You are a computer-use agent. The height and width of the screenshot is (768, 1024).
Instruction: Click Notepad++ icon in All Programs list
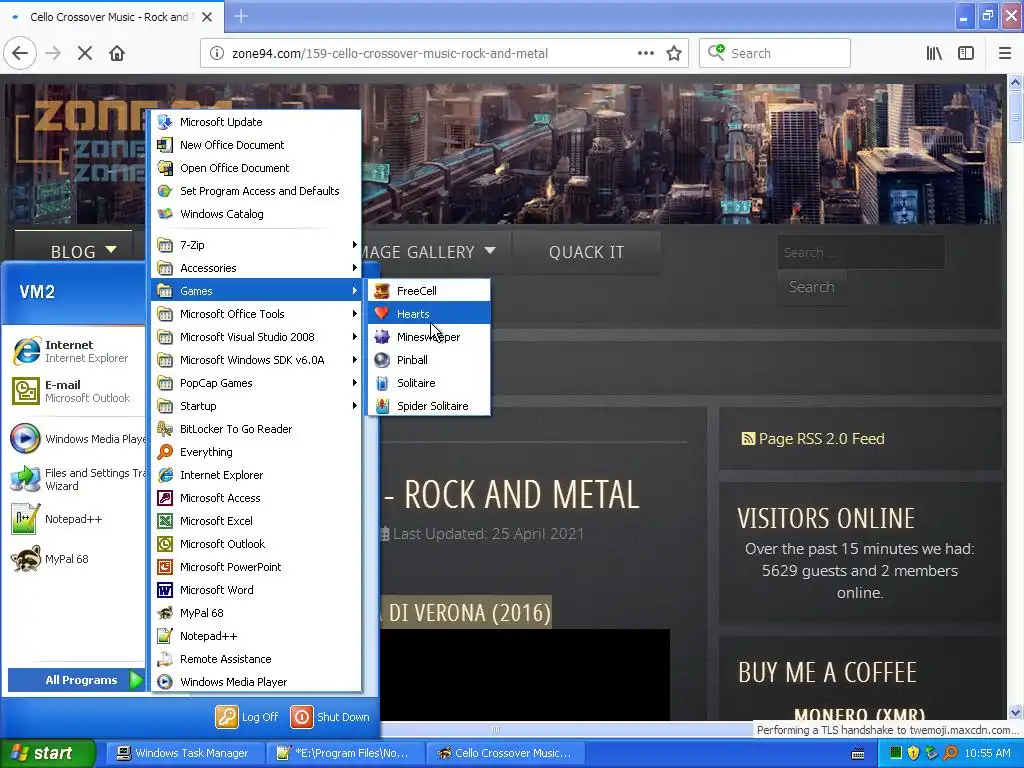pos(165,636)
